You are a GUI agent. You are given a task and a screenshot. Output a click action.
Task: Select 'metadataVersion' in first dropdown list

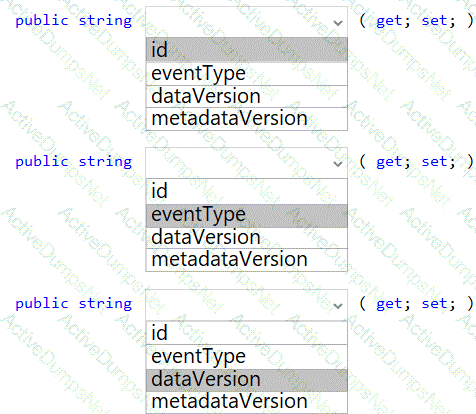point(247,119)
